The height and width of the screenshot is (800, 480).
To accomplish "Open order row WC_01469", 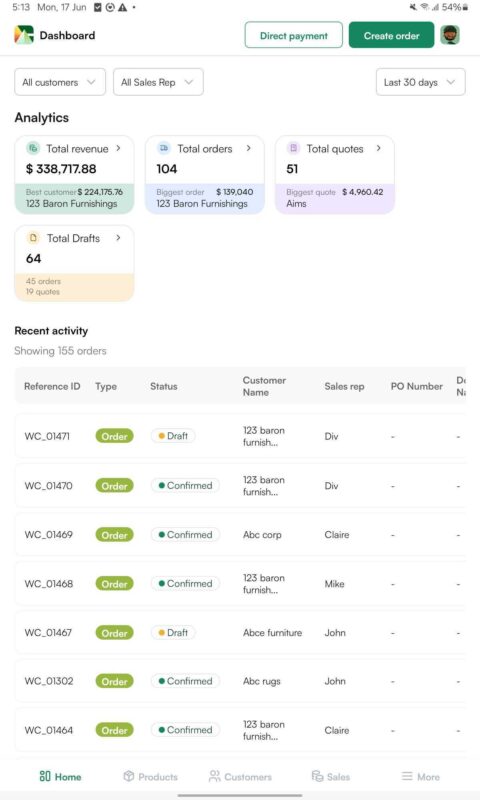I will click(x=240, y=535).
